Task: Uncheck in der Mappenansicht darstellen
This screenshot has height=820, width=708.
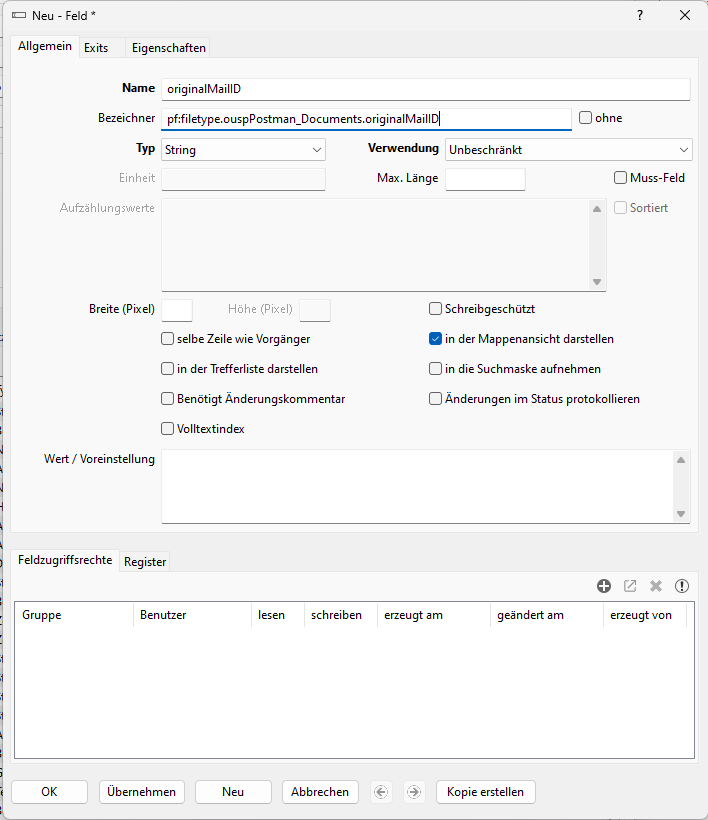Action: (x=435, y=339)
